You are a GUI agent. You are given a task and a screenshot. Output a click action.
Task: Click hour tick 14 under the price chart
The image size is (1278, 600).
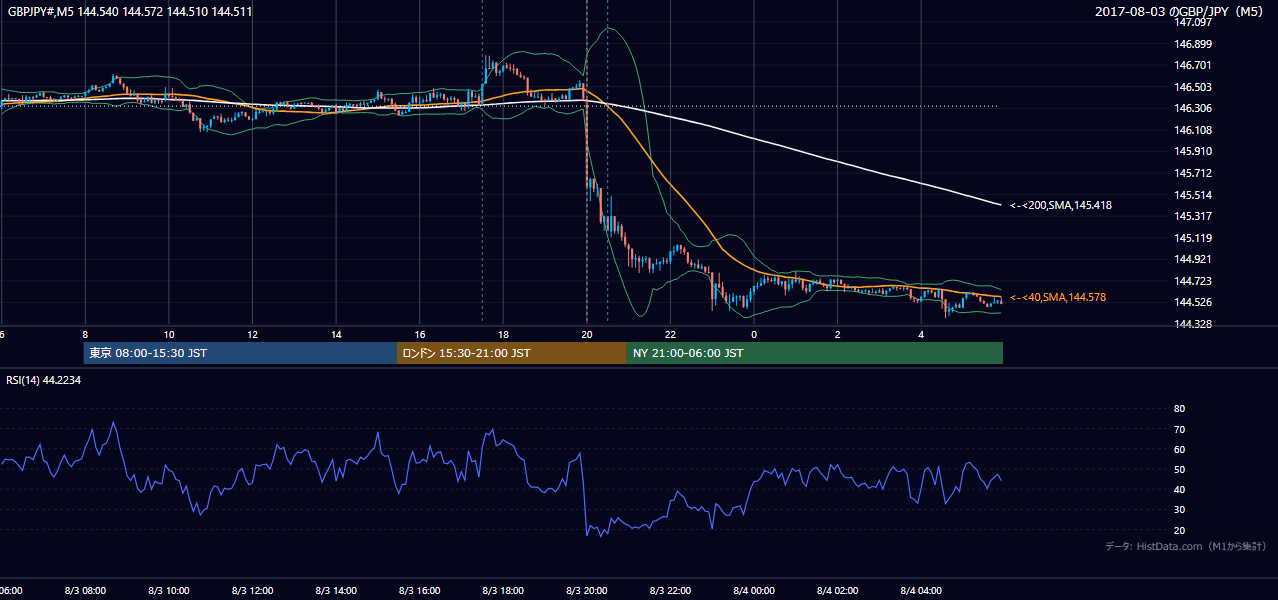pyautogui.click(x=336, y=334)
